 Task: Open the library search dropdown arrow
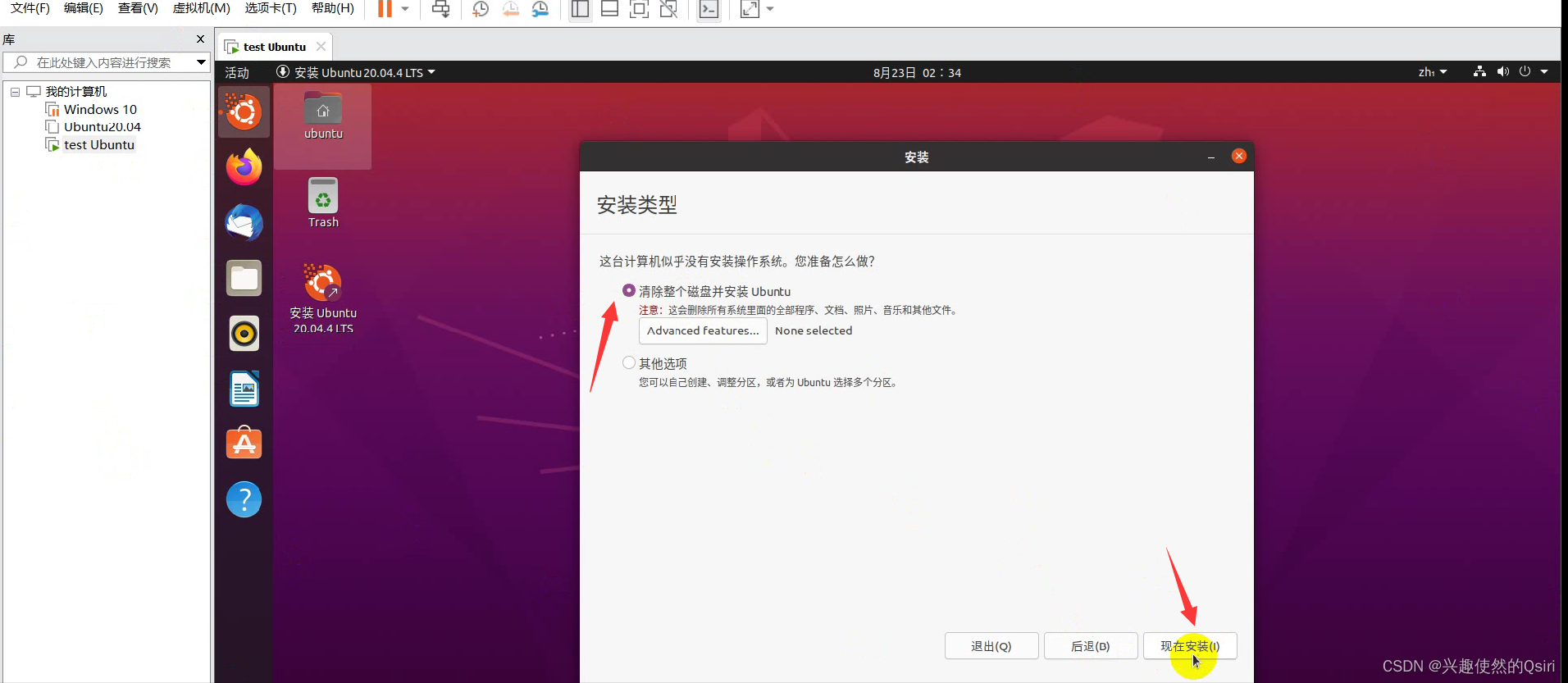[x=201, y=62]
